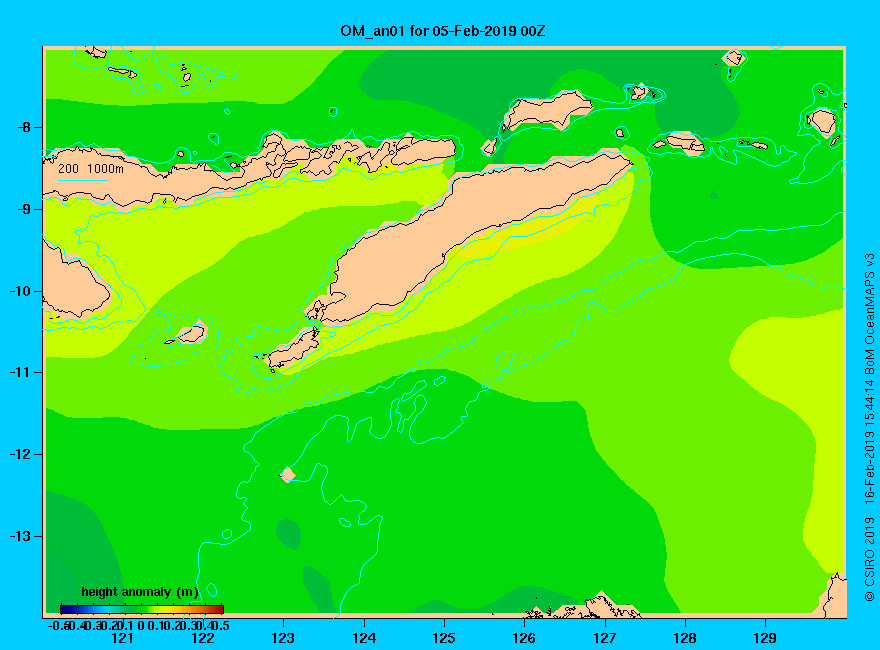The width and height of the screenshot is (880, 650).
Task: Click the longitude label "126"
Action: click(524, 638)
